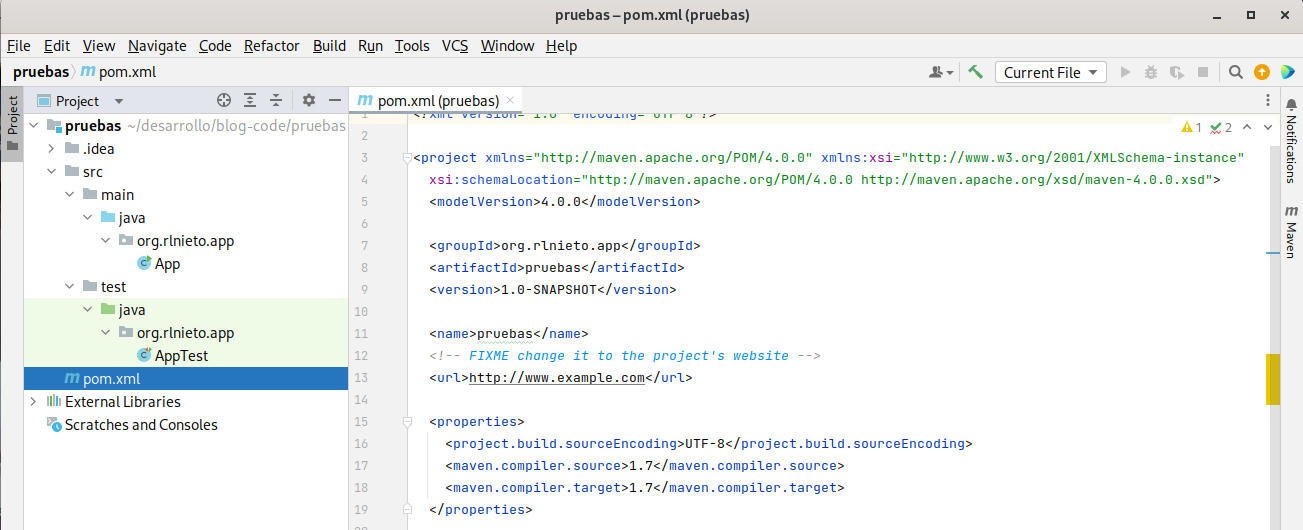Click the AppTest class icon
The width and height of the screenshot is (1303, 530).
[144, 356]
